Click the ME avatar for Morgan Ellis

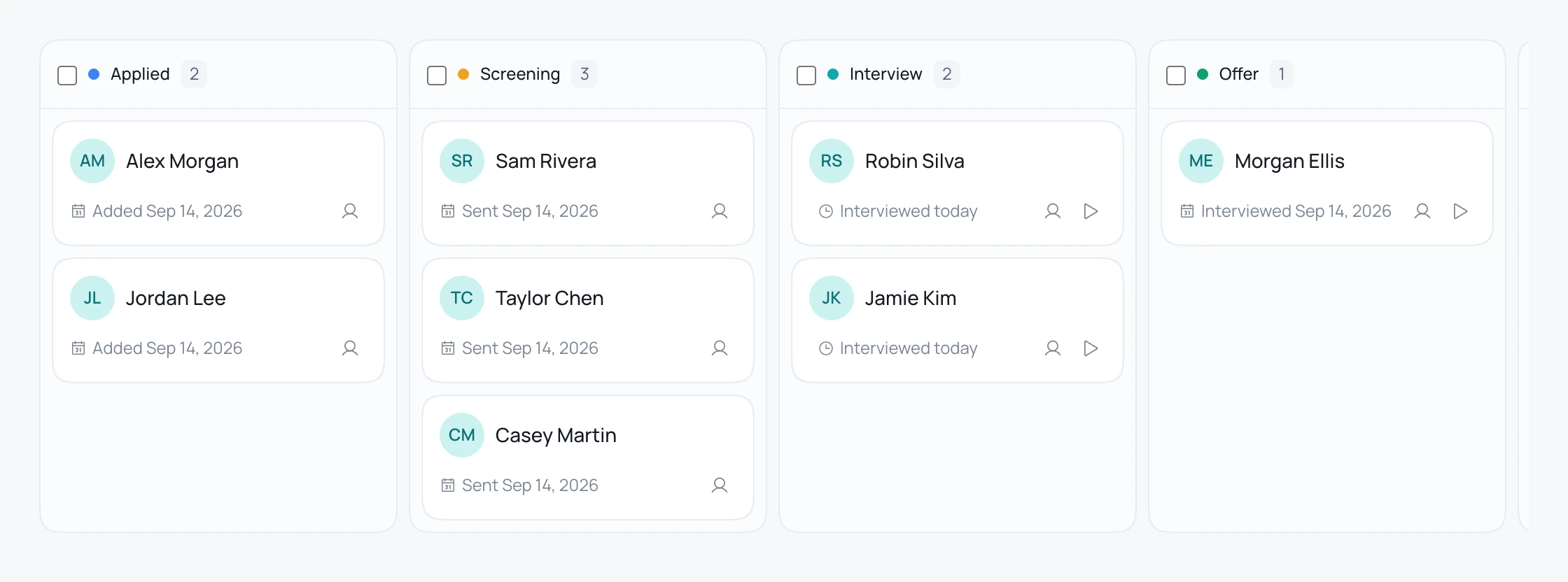click(1201, 161)
